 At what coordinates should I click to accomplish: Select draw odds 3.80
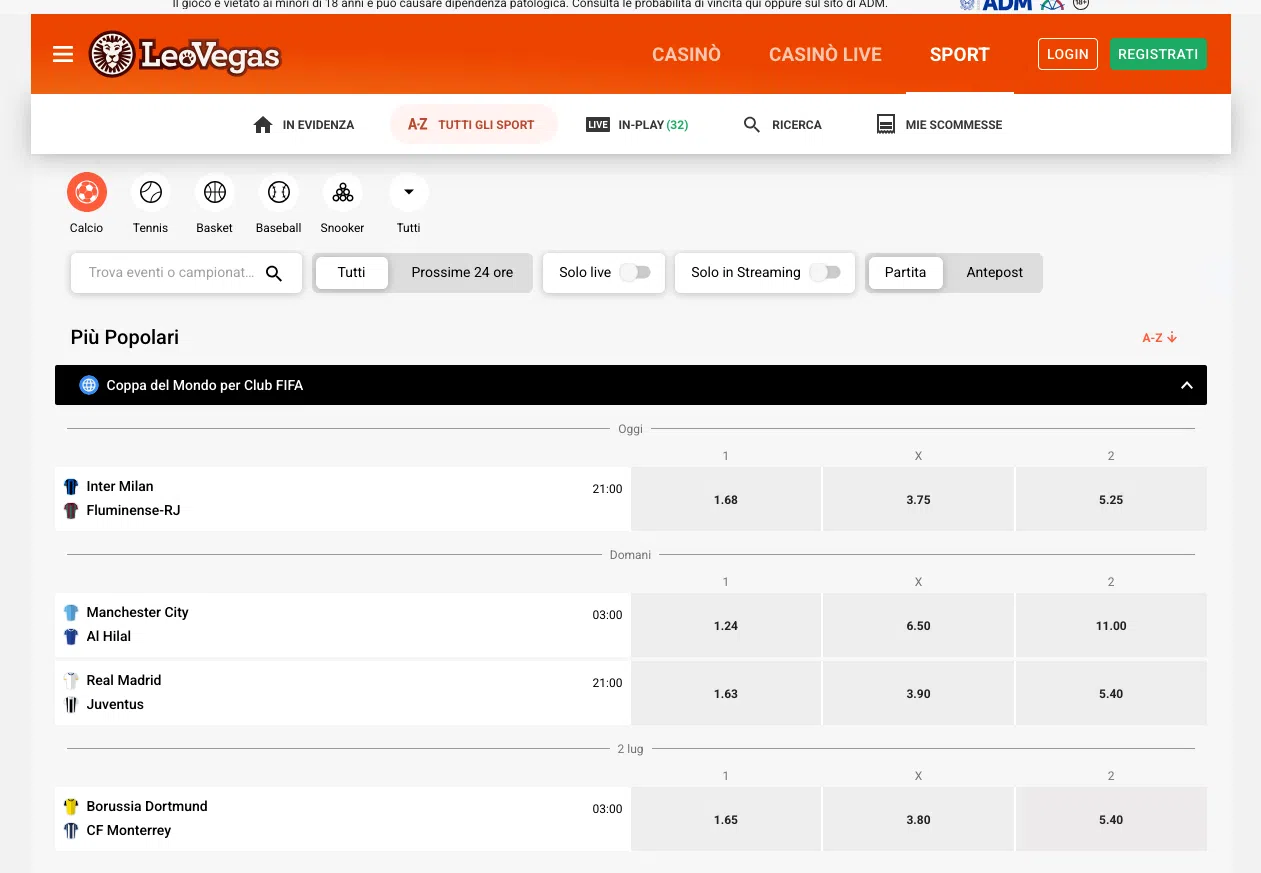(x=918, y=820)
